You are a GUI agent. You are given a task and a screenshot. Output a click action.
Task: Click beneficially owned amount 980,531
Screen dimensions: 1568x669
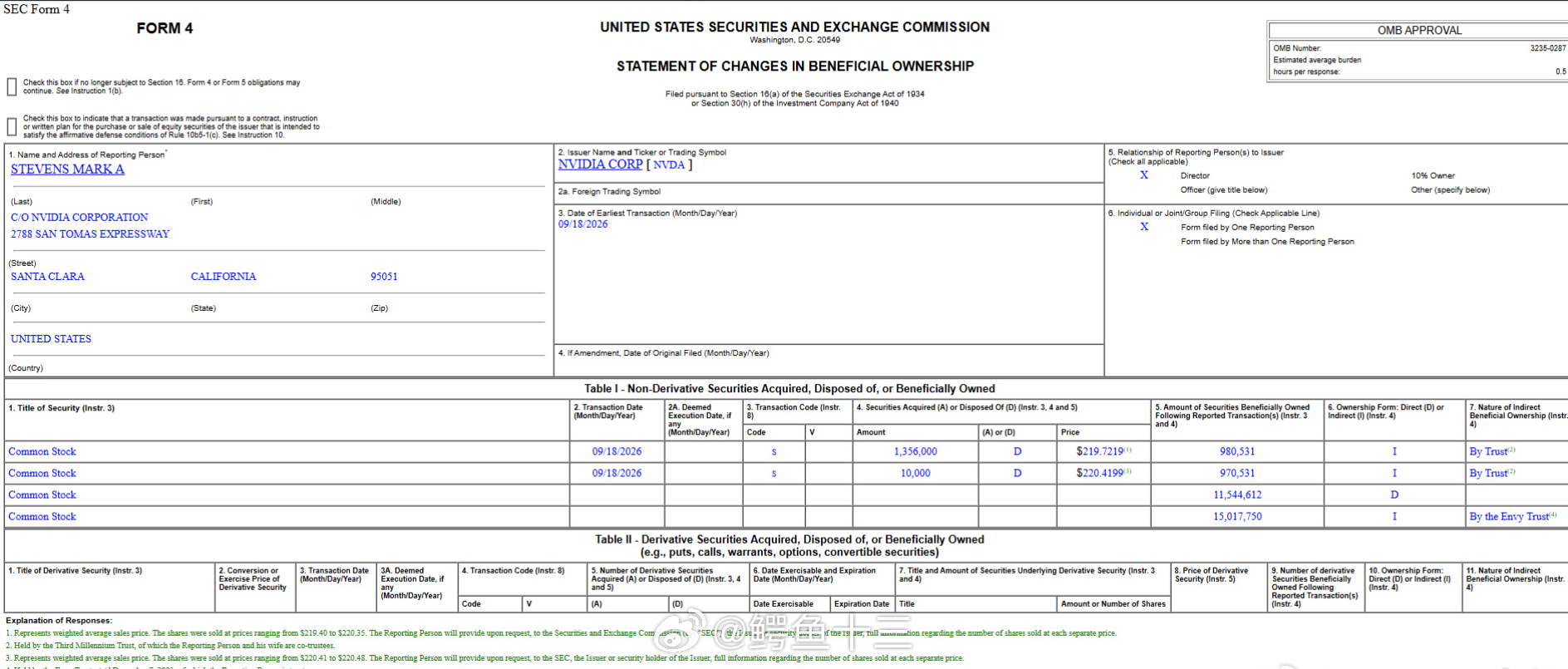(1237, 452)
